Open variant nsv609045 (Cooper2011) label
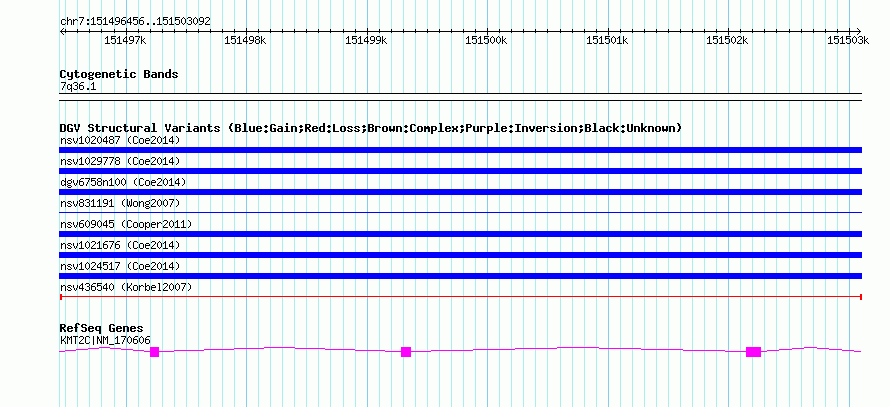 [x=126, y=224]
